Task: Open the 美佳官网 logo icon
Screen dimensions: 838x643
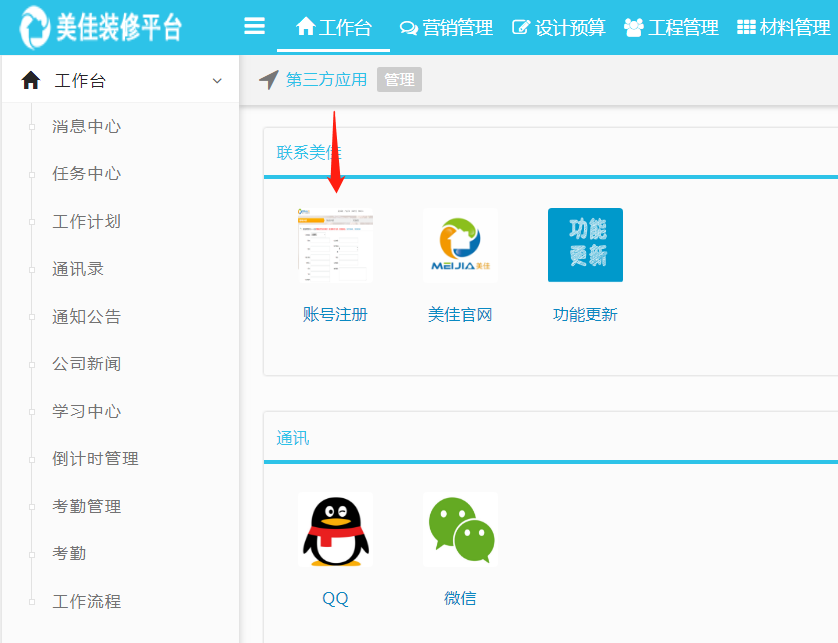Action: click(459, 245)
